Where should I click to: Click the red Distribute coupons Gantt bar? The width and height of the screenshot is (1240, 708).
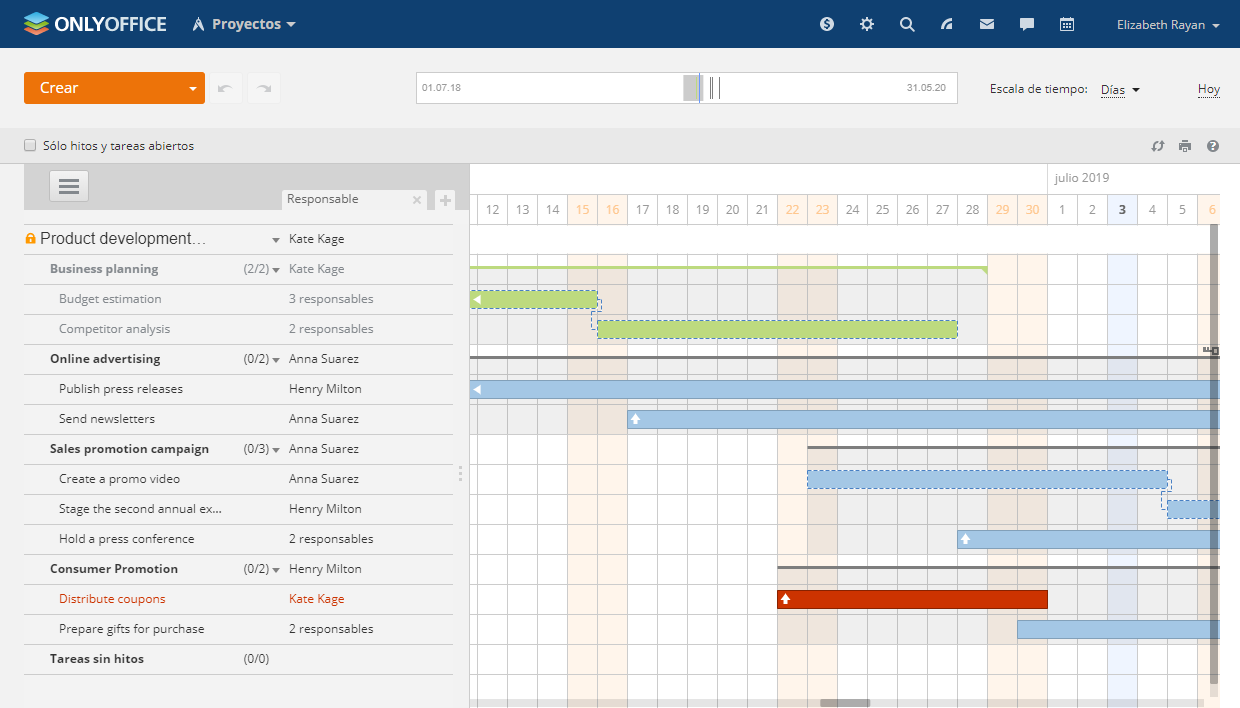912,599
